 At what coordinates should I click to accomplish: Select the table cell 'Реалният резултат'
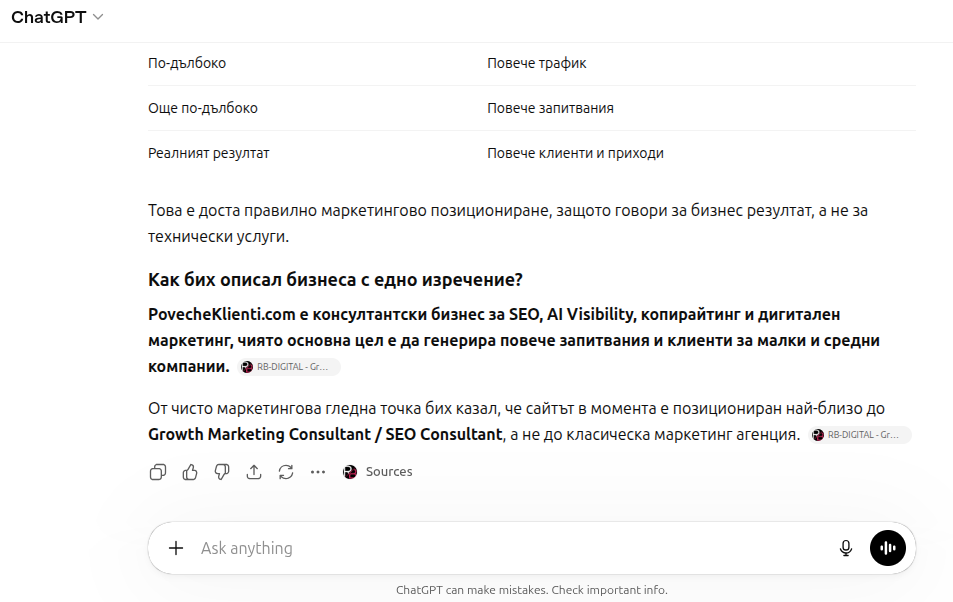click(208, 153)
